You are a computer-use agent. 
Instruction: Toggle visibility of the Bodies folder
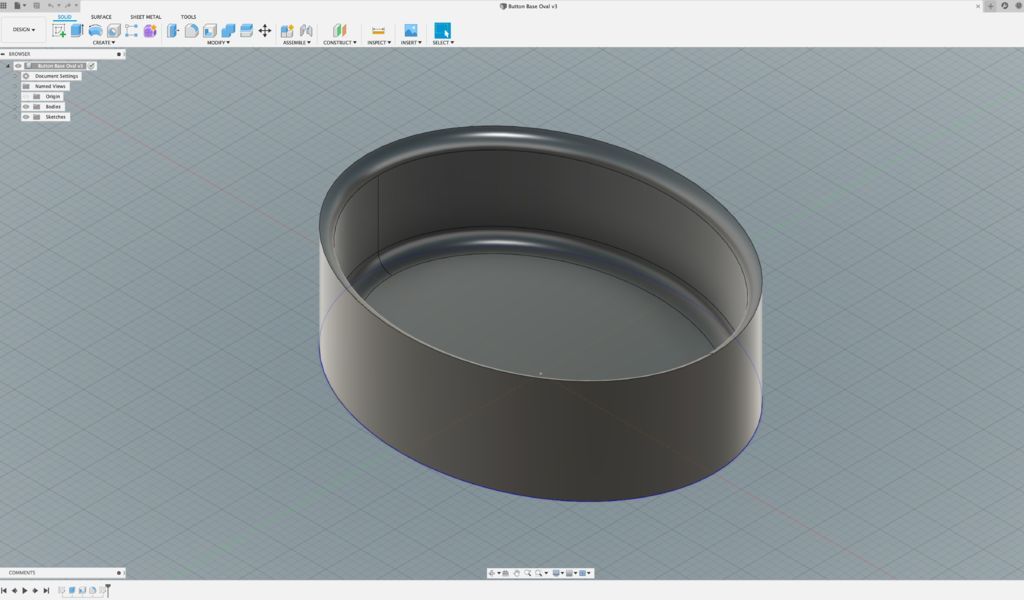click(25, 106)
